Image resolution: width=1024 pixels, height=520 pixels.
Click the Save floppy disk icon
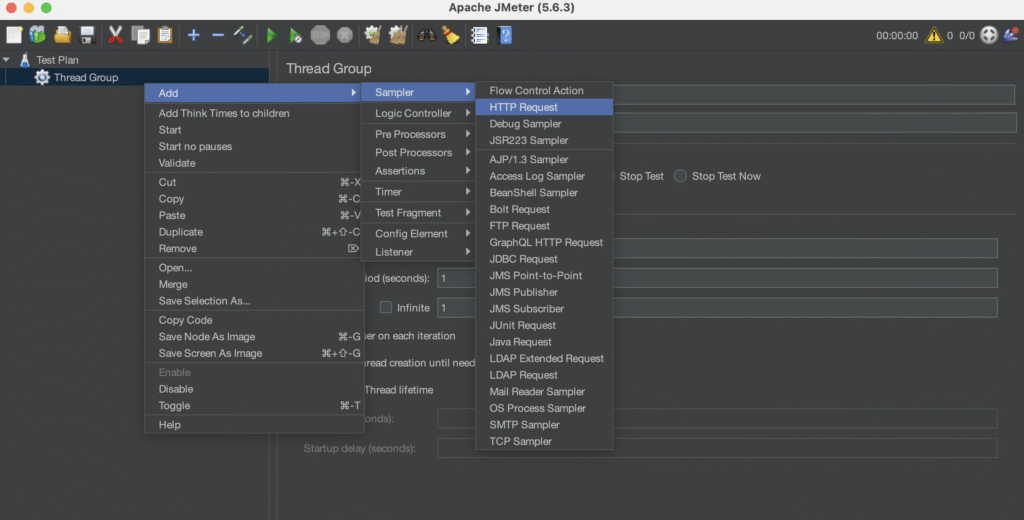point(87,35)
